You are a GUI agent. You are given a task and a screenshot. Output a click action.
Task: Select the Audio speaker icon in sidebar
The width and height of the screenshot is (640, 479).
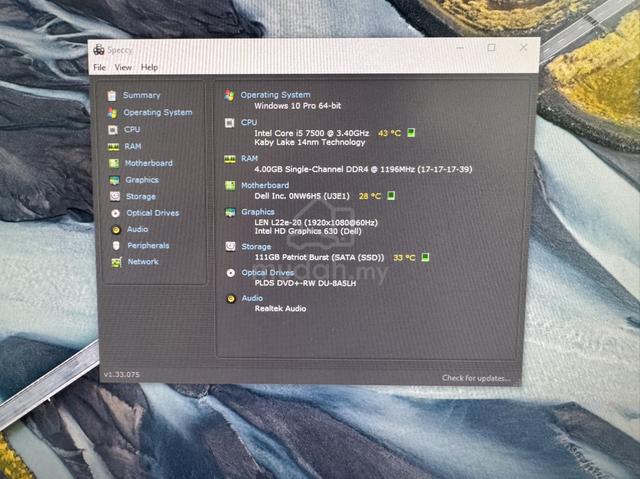click(x=116, y=230)
